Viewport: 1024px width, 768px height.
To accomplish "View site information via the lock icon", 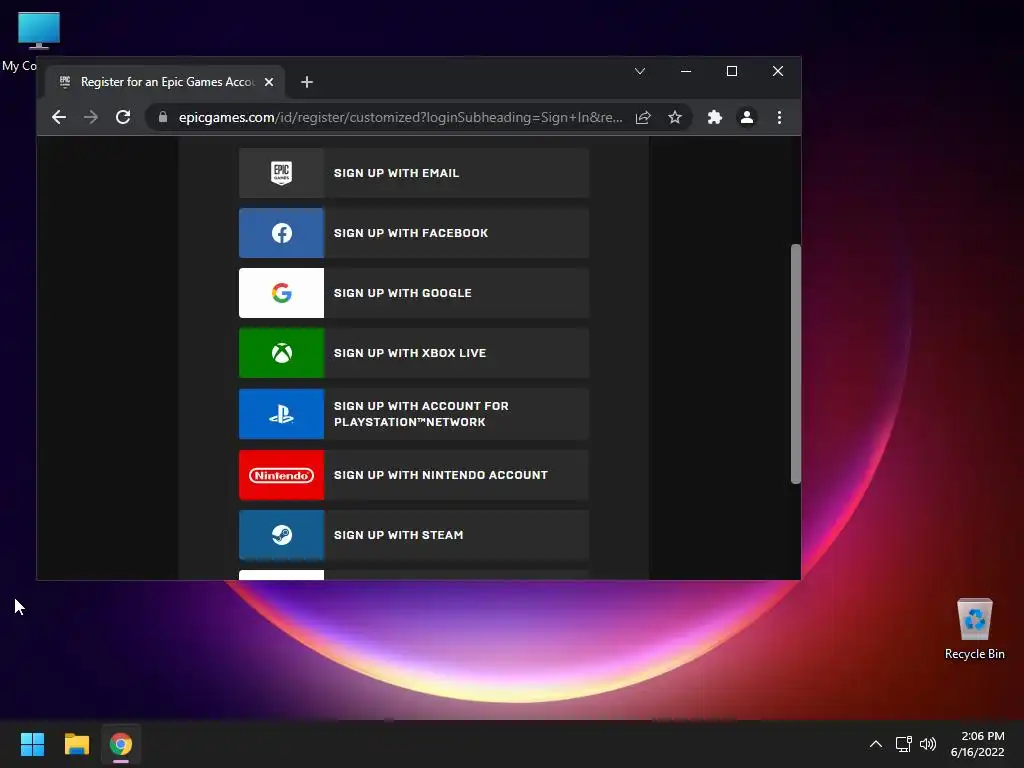I will [x=163, y=118].
